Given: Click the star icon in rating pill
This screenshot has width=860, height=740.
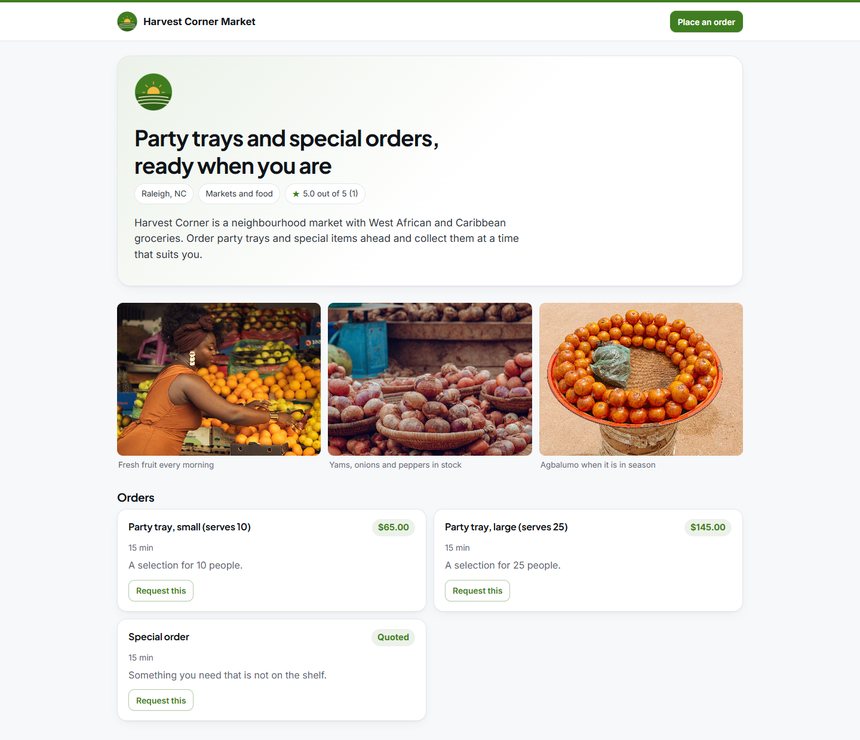Looking at the screenshot, I should point(296,194).
